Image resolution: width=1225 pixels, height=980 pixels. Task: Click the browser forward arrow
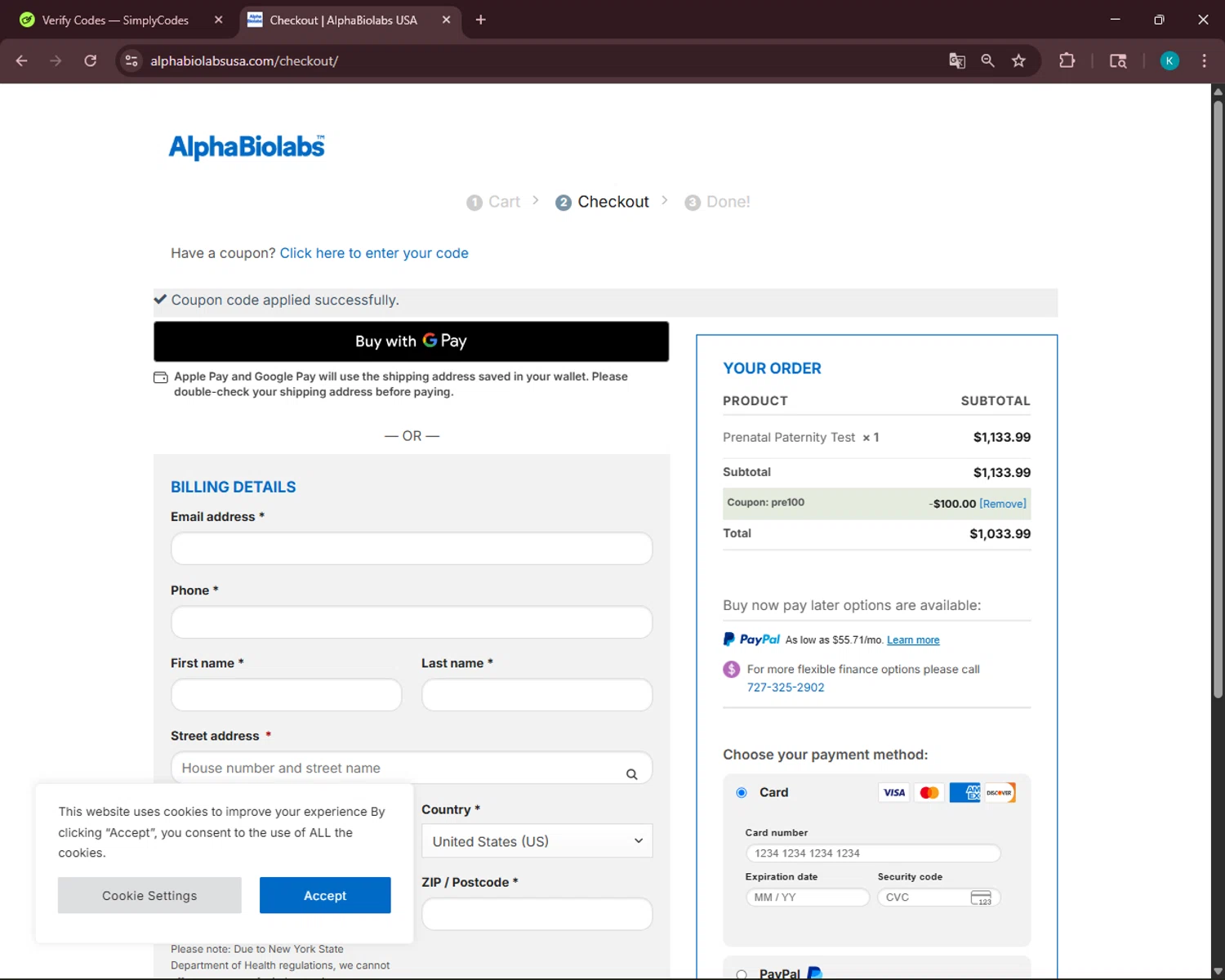coord(56,60)
